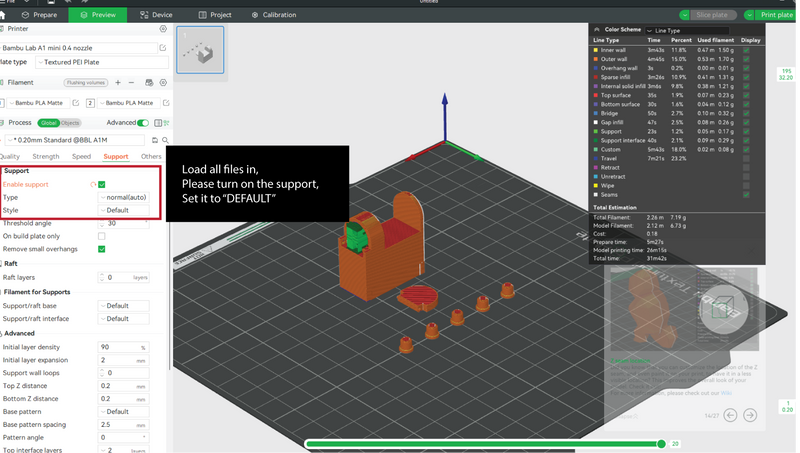The width and height of the screenshot is (800, 453).
Task: Go to previous tip arrow
Action: click(x=730, y=415)
